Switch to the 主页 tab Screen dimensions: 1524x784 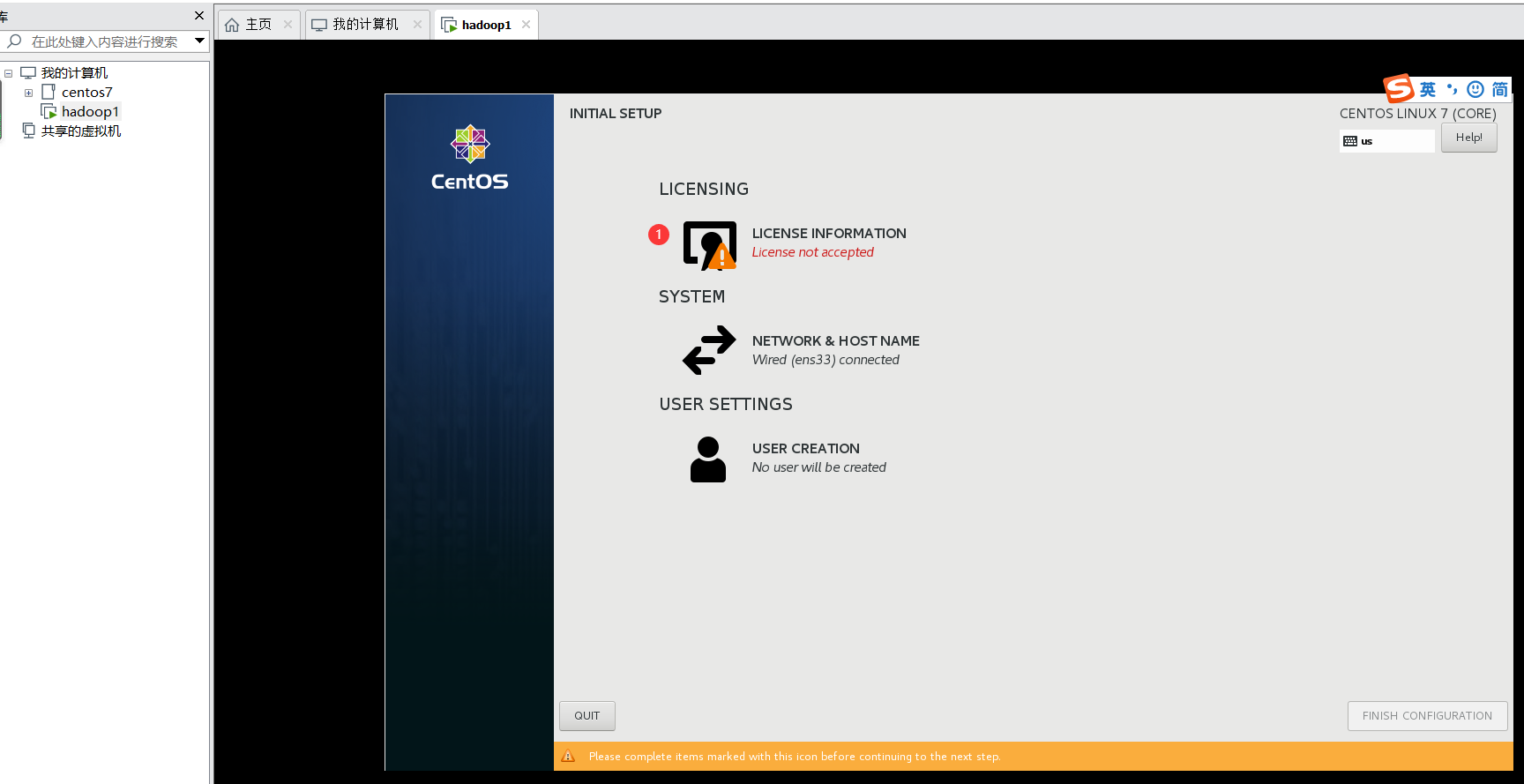(x=259, y=25)
